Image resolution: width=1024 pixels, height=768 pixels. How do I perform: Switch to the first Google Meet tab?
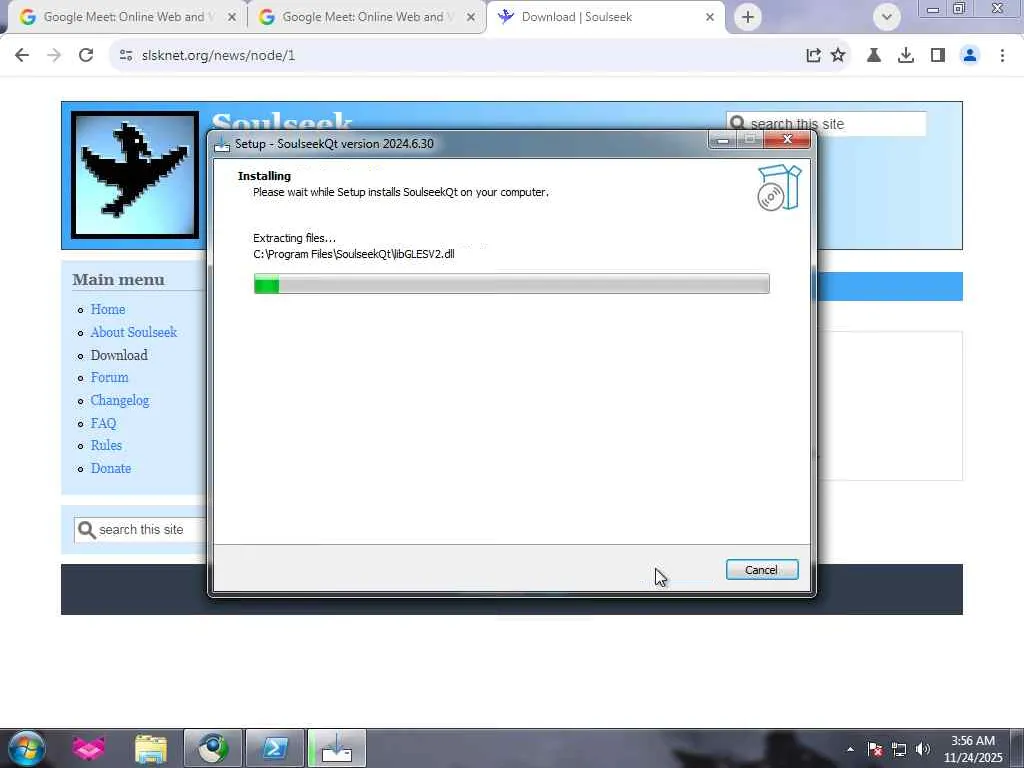[x=123, y=17]
